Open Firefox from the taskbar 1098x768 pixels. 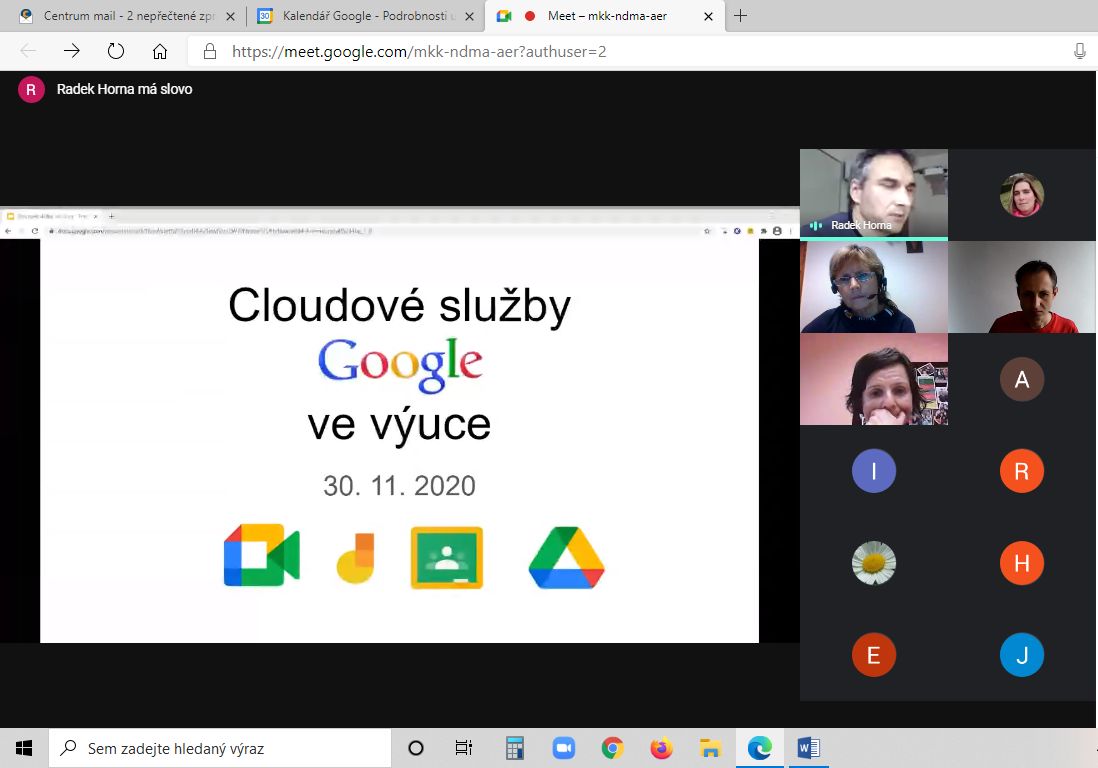(x=661, y=747)
